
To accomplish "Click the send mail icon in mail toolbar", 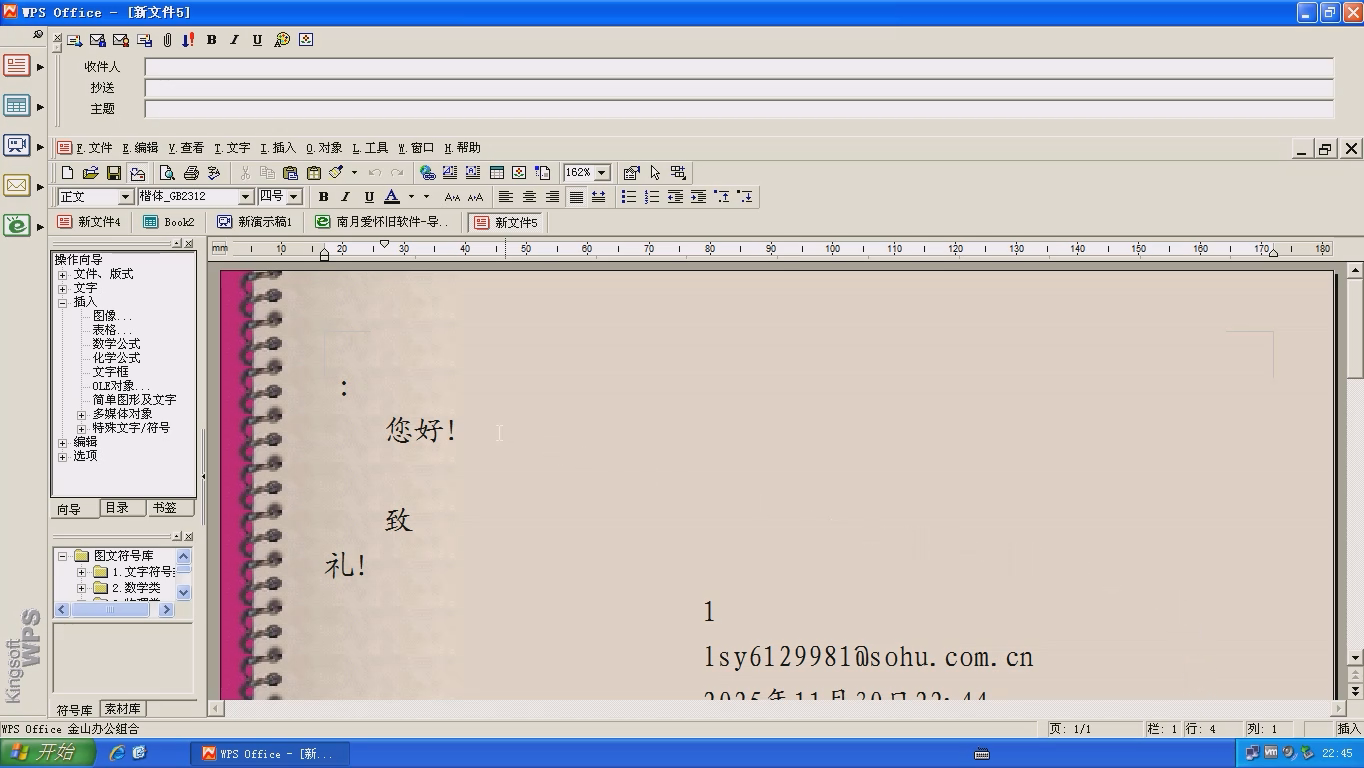I will (x=75, y=40).
